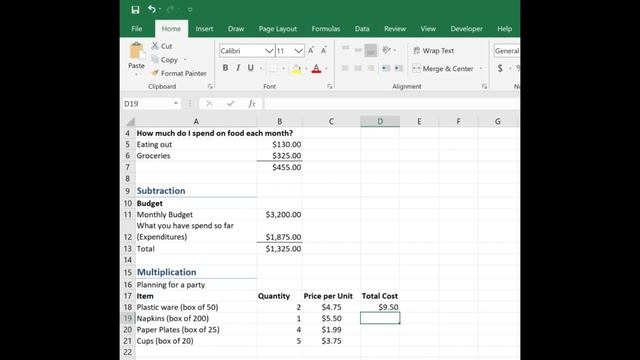Viewport: 640px width, 360px height.
Task: Apply yellow fill color to cell
Action: tap(297, 69)
